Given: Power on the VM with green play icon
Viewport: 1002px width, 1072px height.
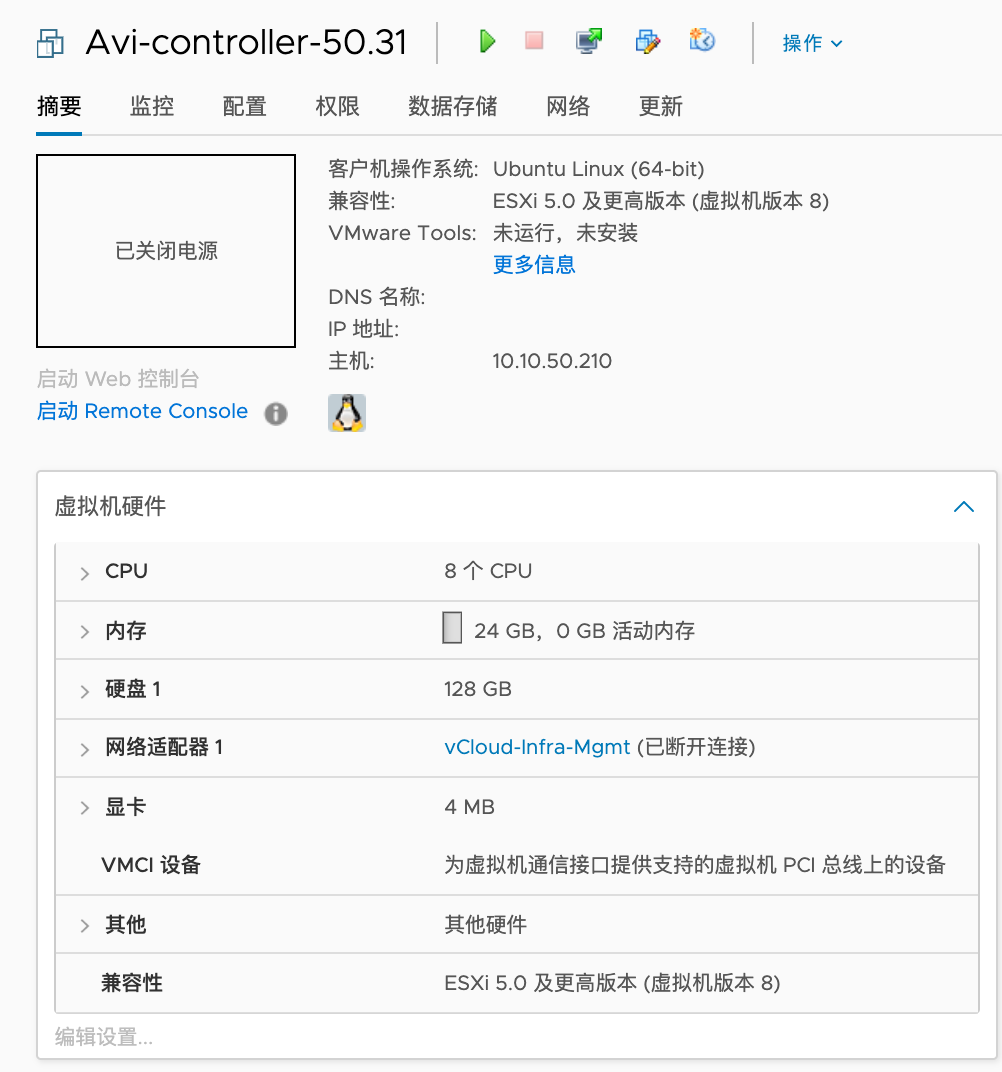Looking at the screenshot, I should pos(487,41).
